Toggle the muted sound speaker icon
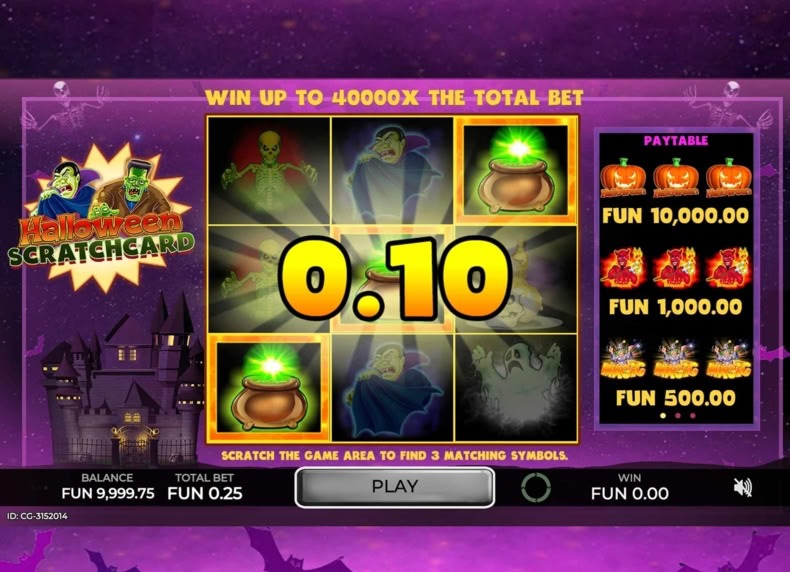 [742, 487]
